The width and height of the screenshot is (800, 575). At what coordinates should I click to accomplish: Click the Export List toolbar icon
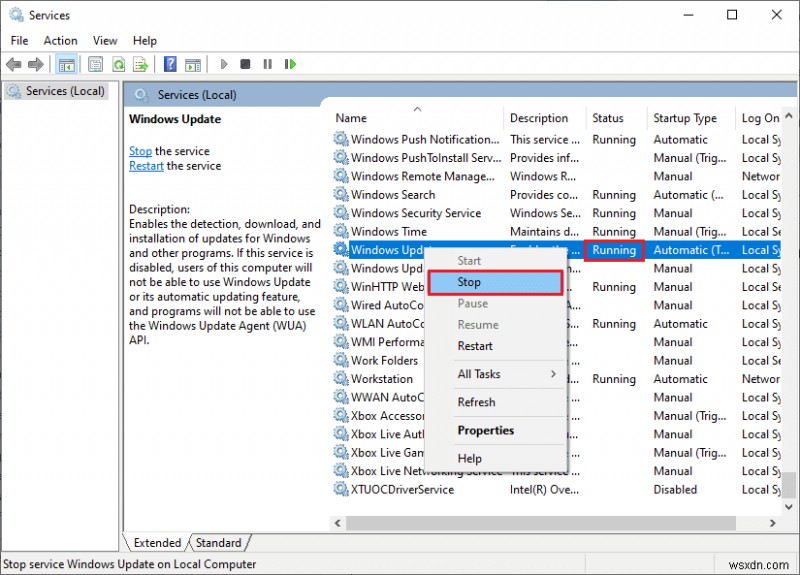click(x=140, y=64)
